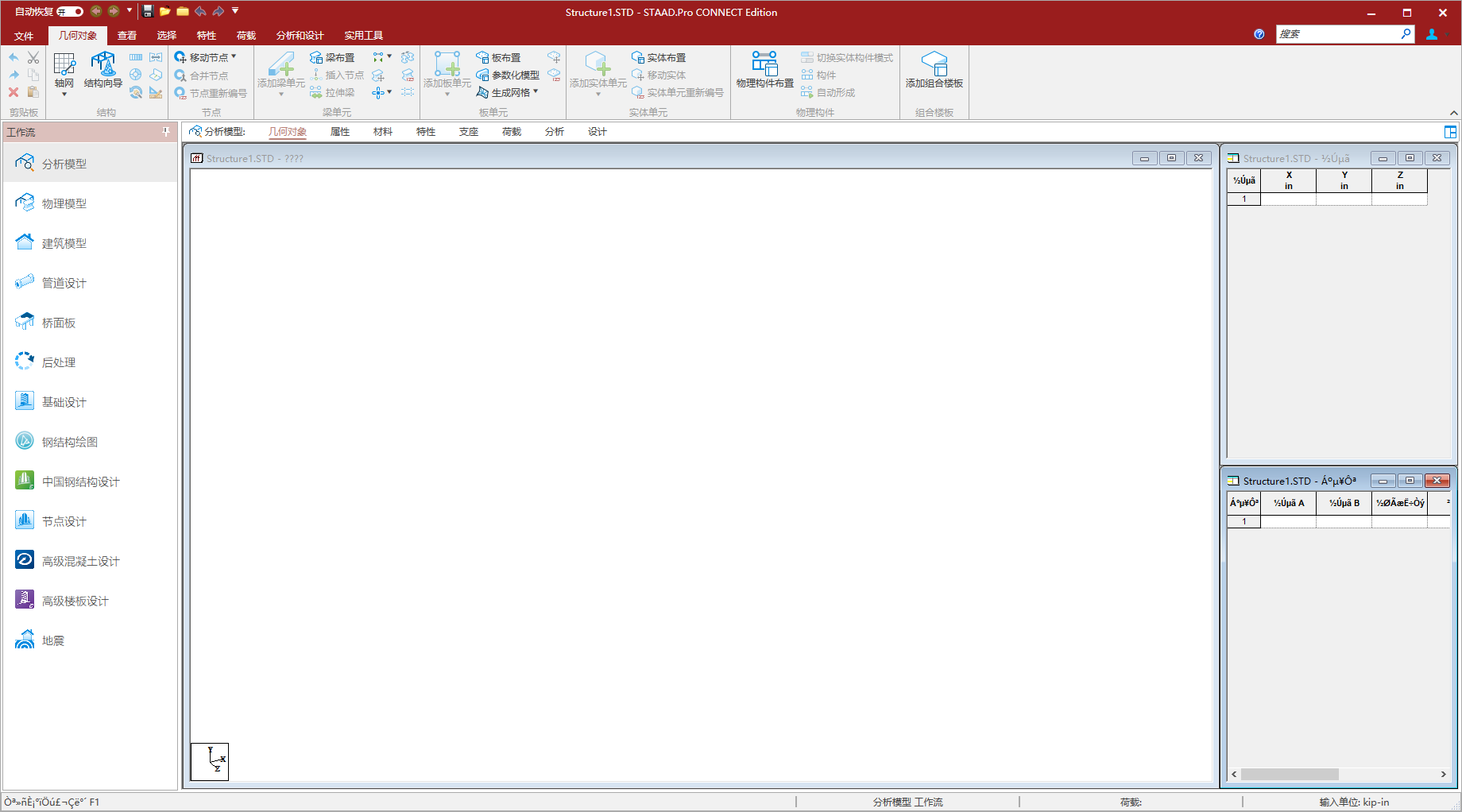The width and height of the screenshot is (1462, 812).
Task: Click the 添加实体单元 add solid icon
Action: (598, 64)
